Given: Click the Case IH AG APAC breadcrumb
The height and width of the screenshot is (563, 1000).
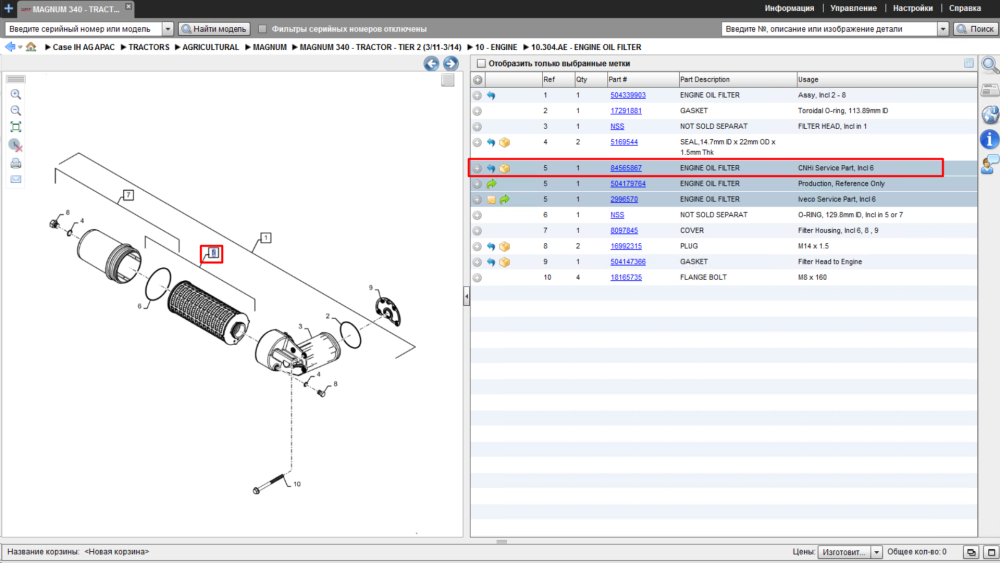Looking at the screenshot, I should coord(84,47).
